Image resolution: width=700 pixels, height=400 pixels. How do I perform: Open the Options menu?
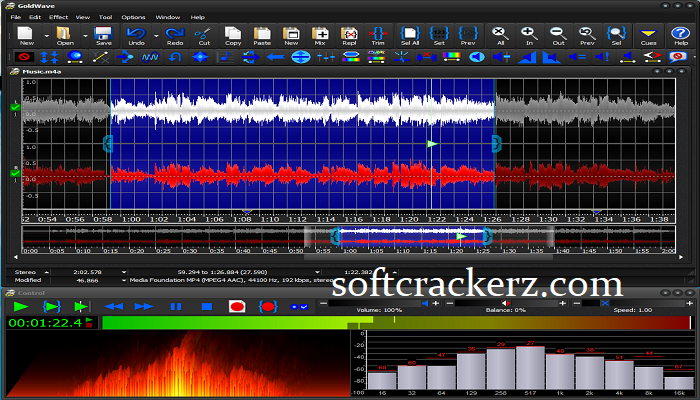[133, 17]
